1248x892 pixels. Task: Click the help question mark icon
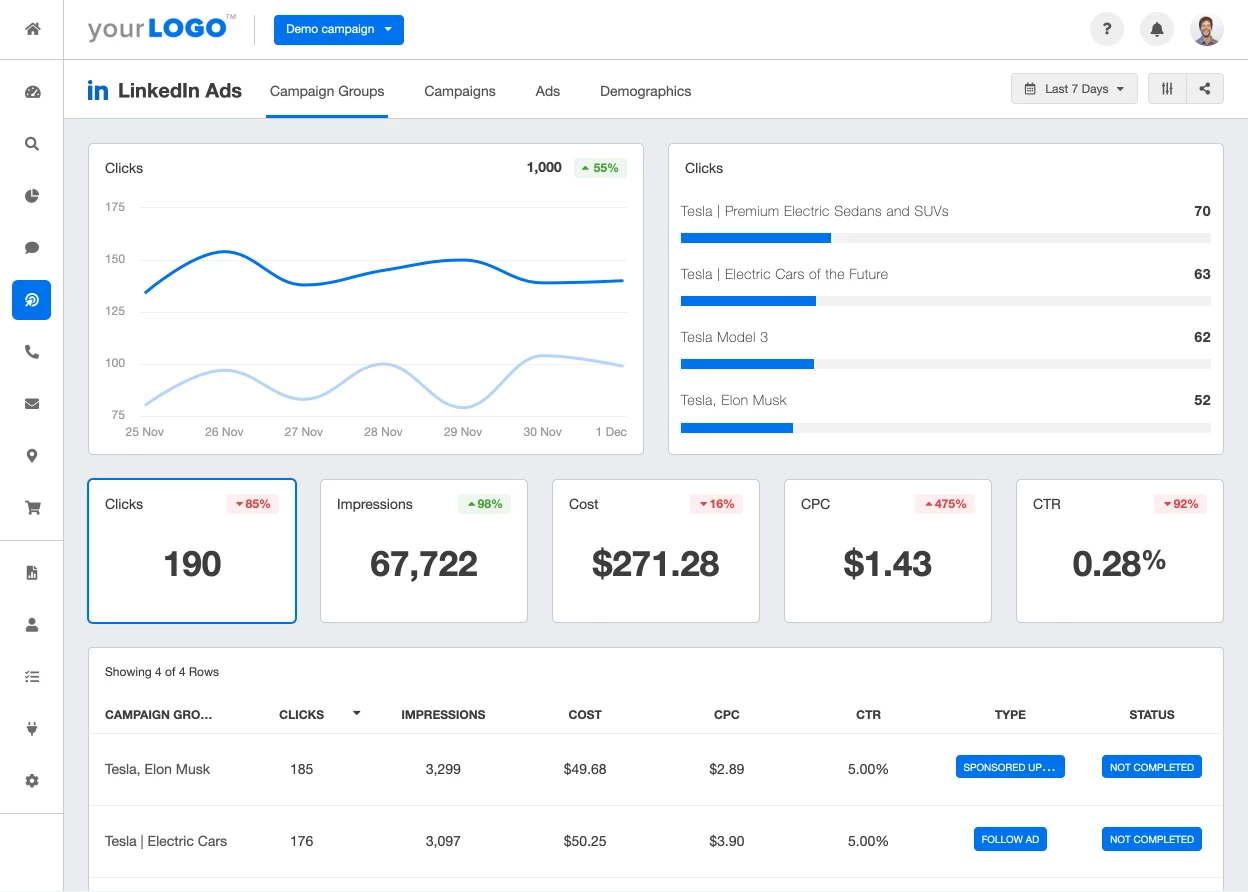pos(1107,29)
